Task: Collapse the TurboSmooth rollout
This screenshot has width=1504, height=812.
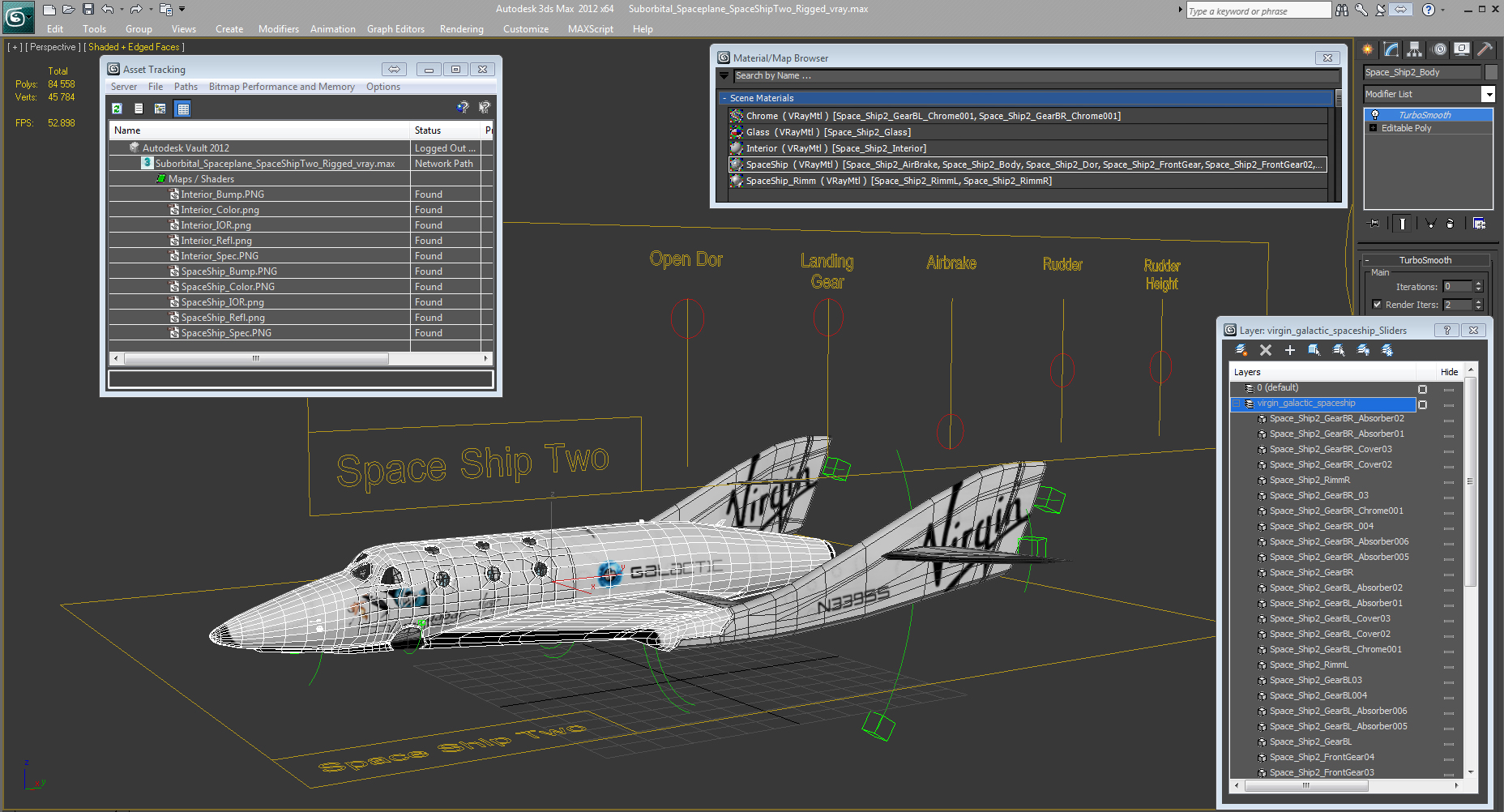Action: [x=1368, y=260]
